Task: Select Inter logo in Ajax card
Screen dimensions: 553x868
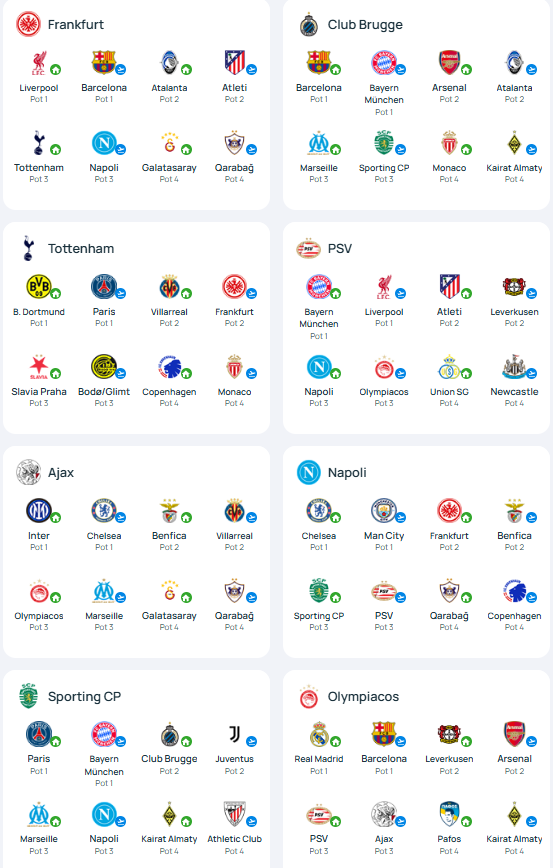Action: 39,510
